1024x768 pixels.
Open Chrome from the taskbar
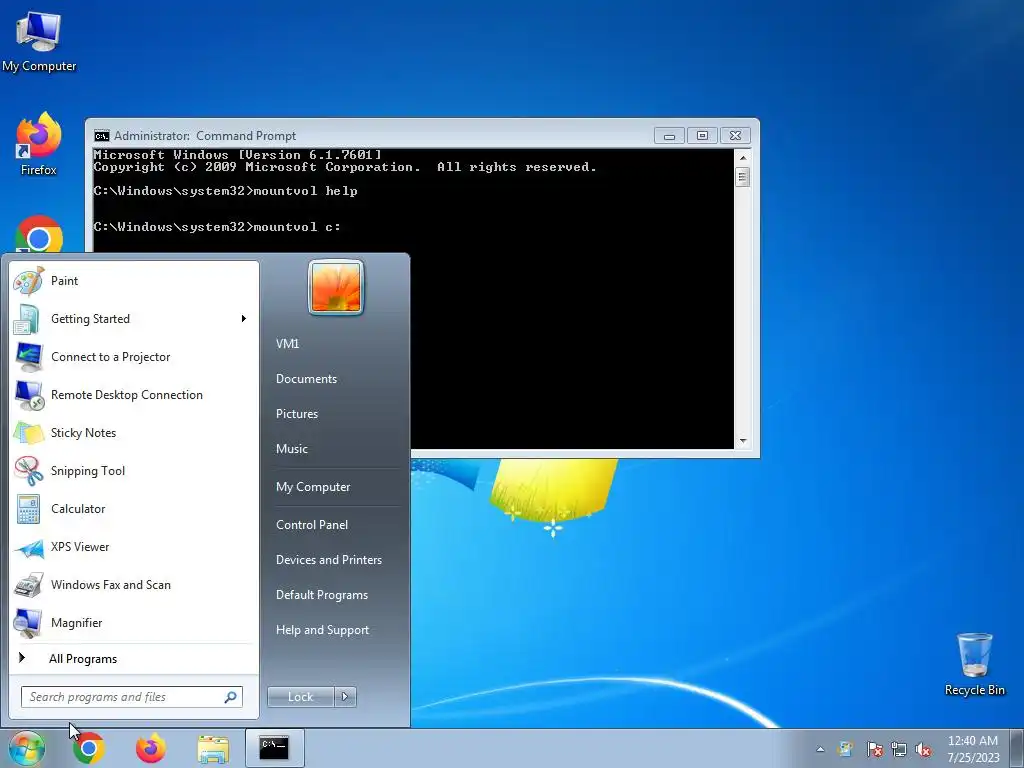pos(89,748)
